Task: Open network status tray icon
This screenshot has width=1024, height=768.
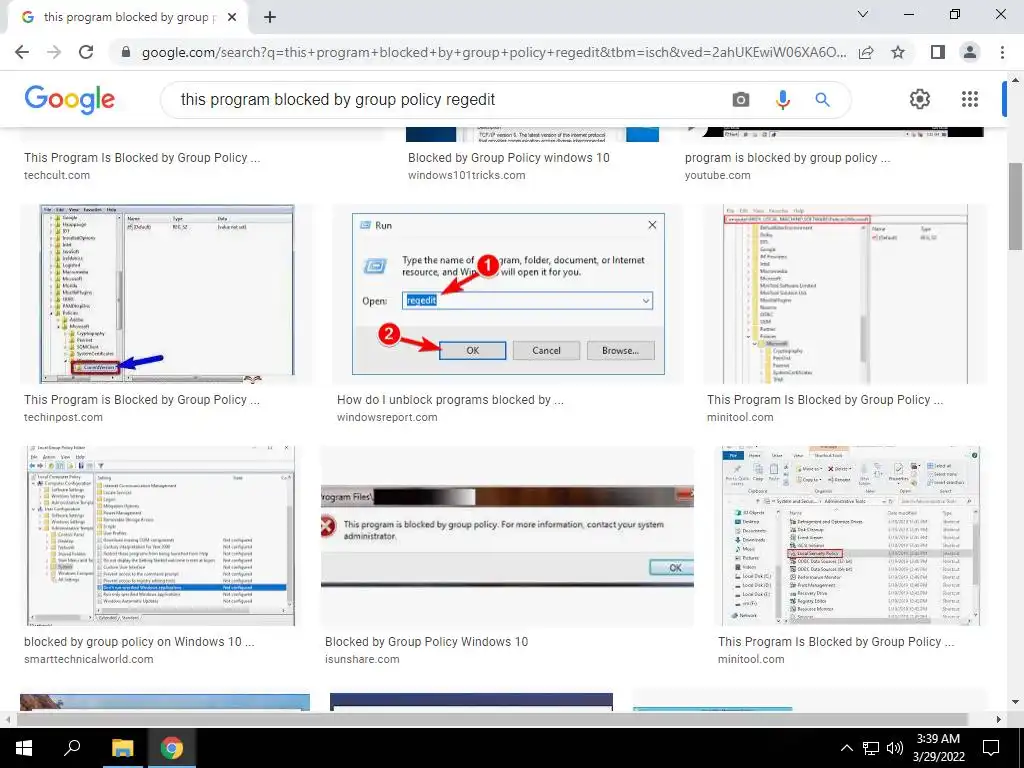Action: (871, 748)
